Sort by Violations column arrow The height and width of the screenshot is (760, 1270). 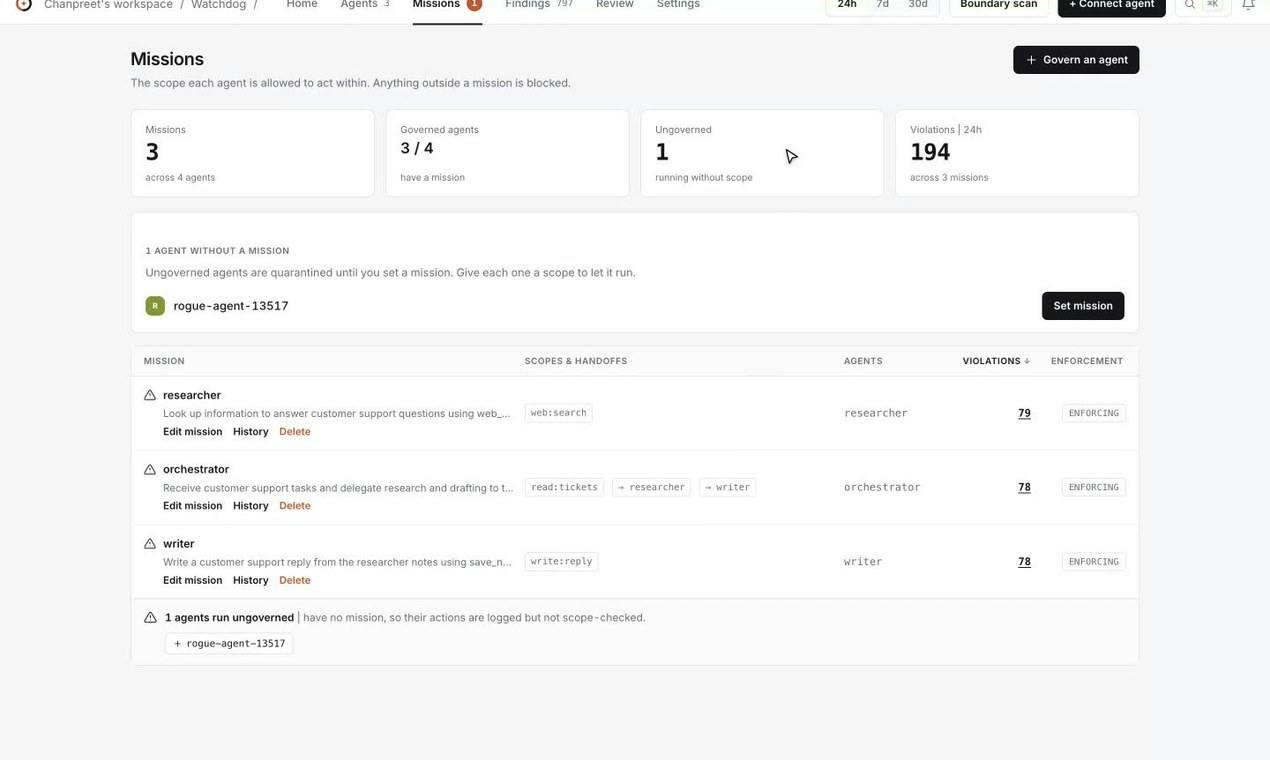click(x=1027, y=361)
